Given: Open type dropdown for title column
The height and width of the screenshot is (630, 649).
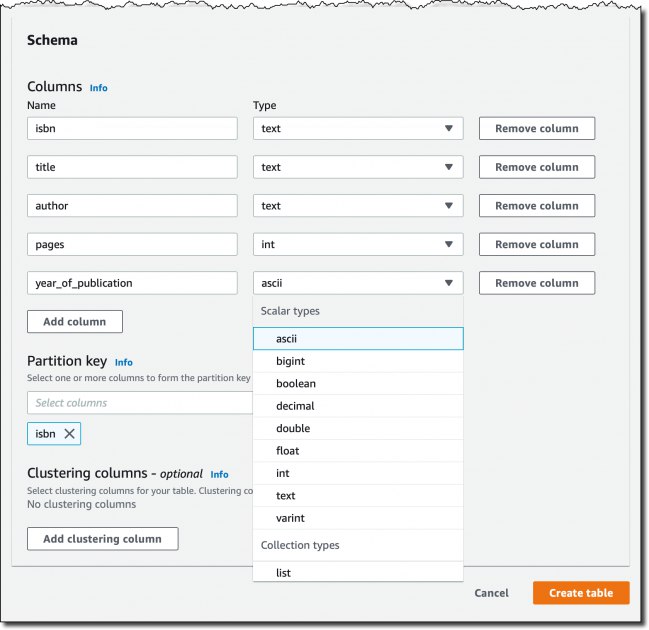Looking at the screenshot, I should point(358,167).
